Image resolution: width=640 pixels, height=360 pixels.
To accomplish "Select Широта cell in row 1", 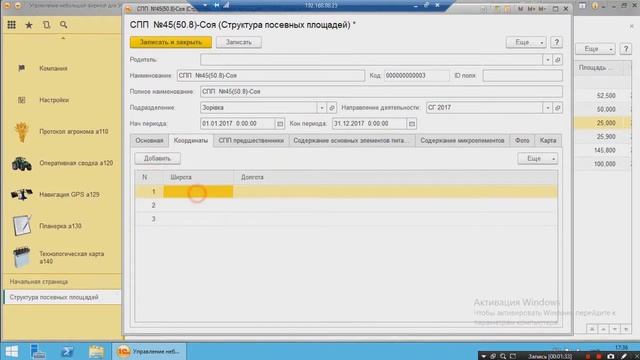I will tap(198, 191).
